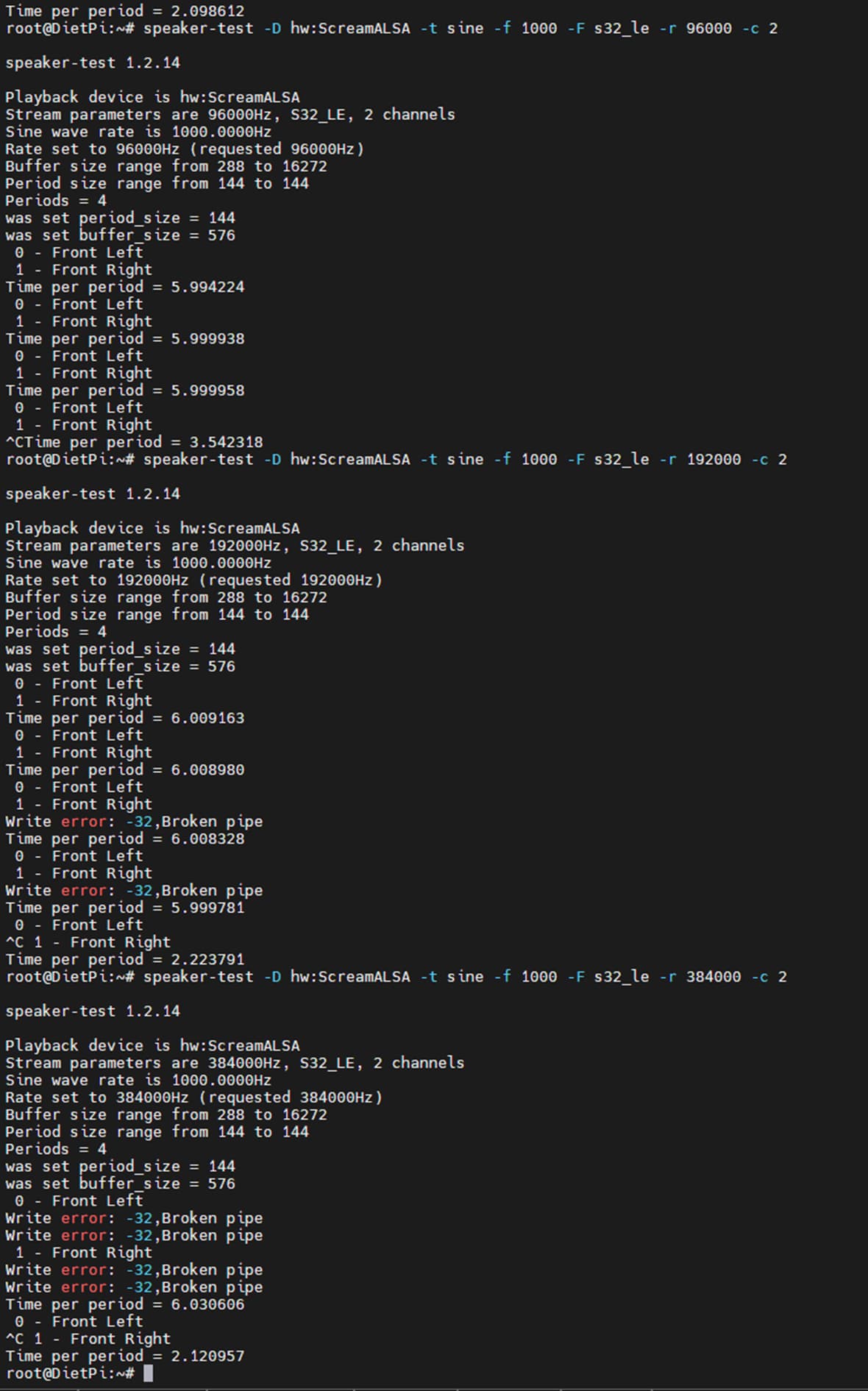Click the 'Time per period = 5.999781' line
The width and height of the screenshot is (868, 1391).
(125, 908)
